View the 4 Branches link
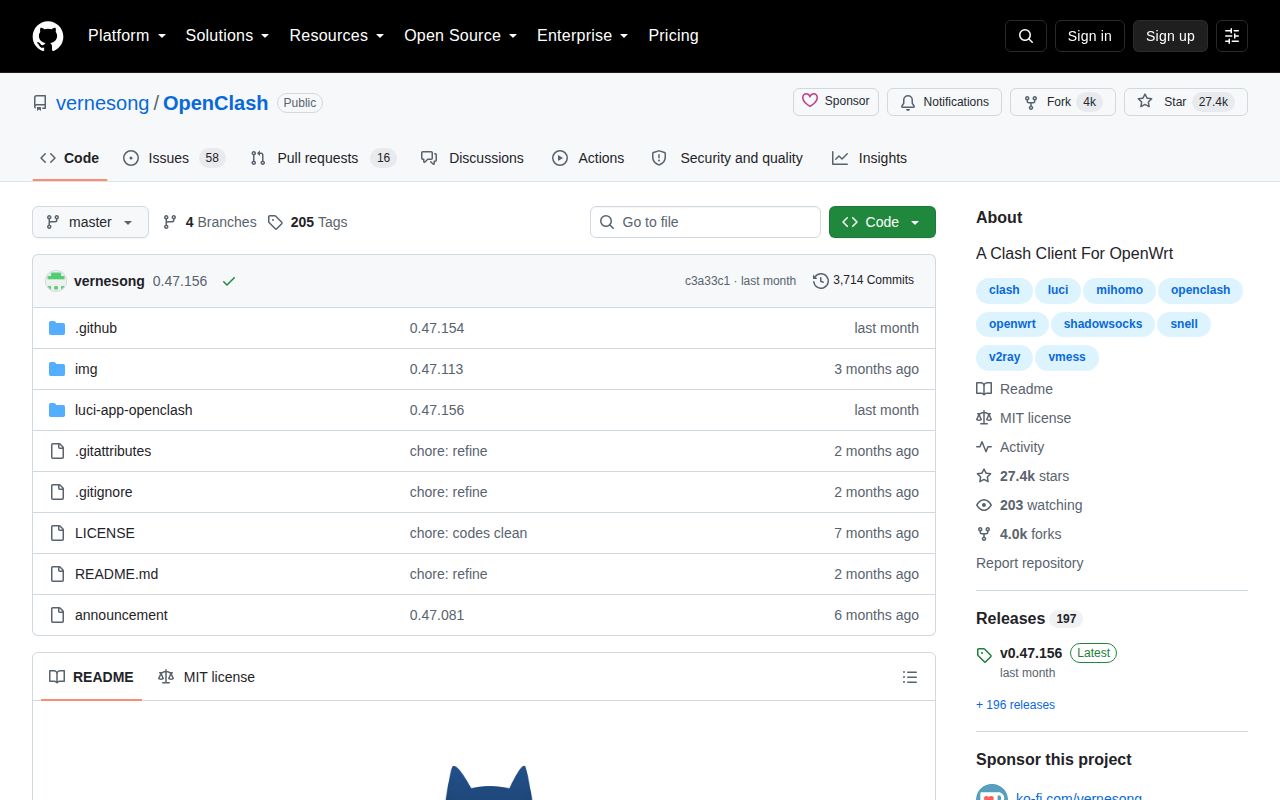The height and width of the screenshot is (800, 1280). (x=210, y=222)
